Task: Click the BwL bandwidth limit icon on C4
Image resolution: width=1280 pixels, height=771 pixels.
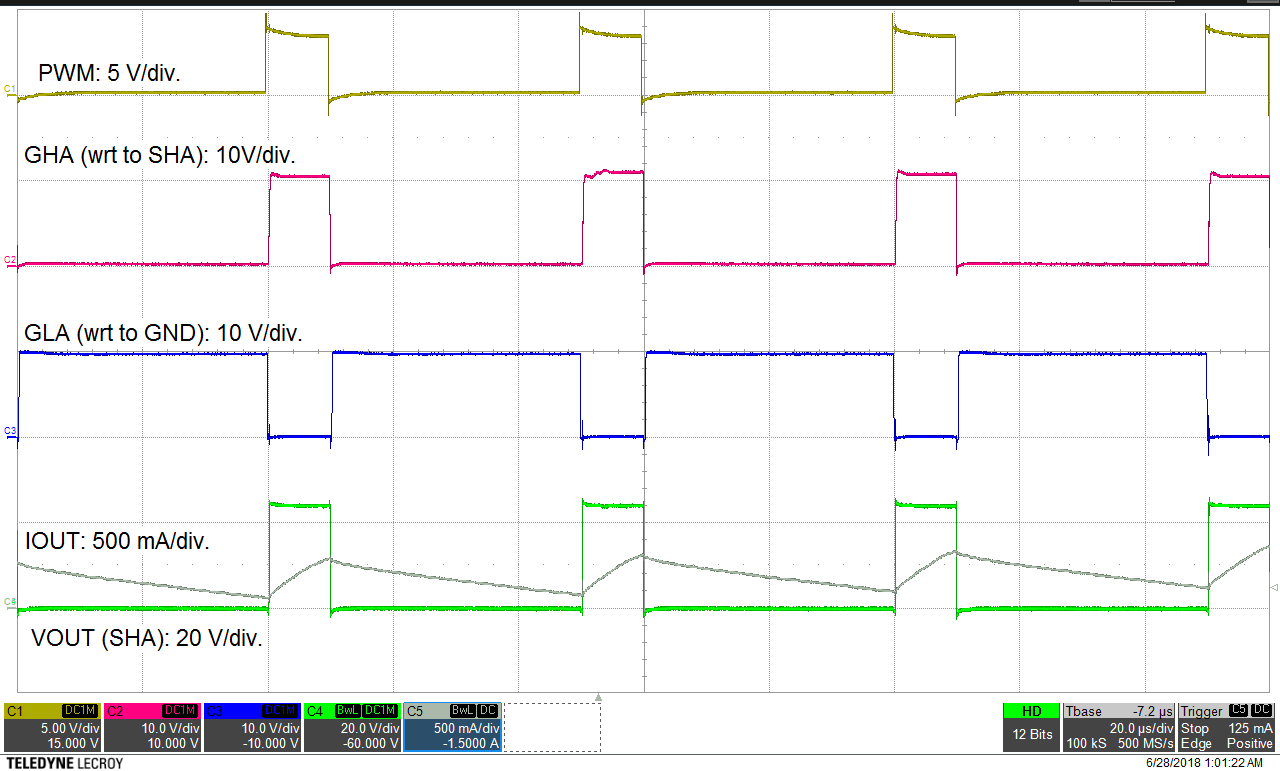Action: pos(345,709)
